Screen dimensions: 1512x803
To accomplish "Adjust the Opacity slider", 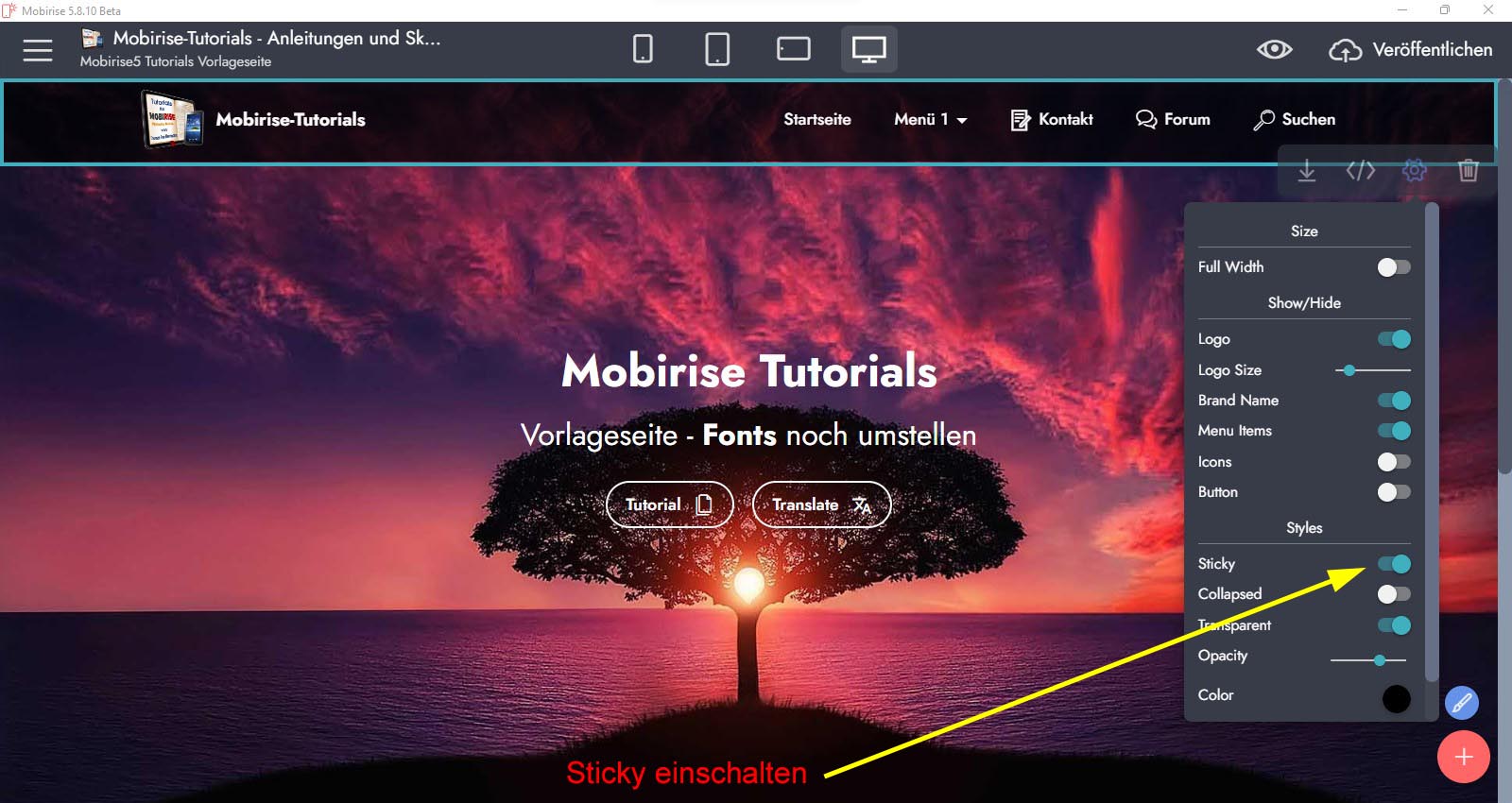I will pos(1368,660).
